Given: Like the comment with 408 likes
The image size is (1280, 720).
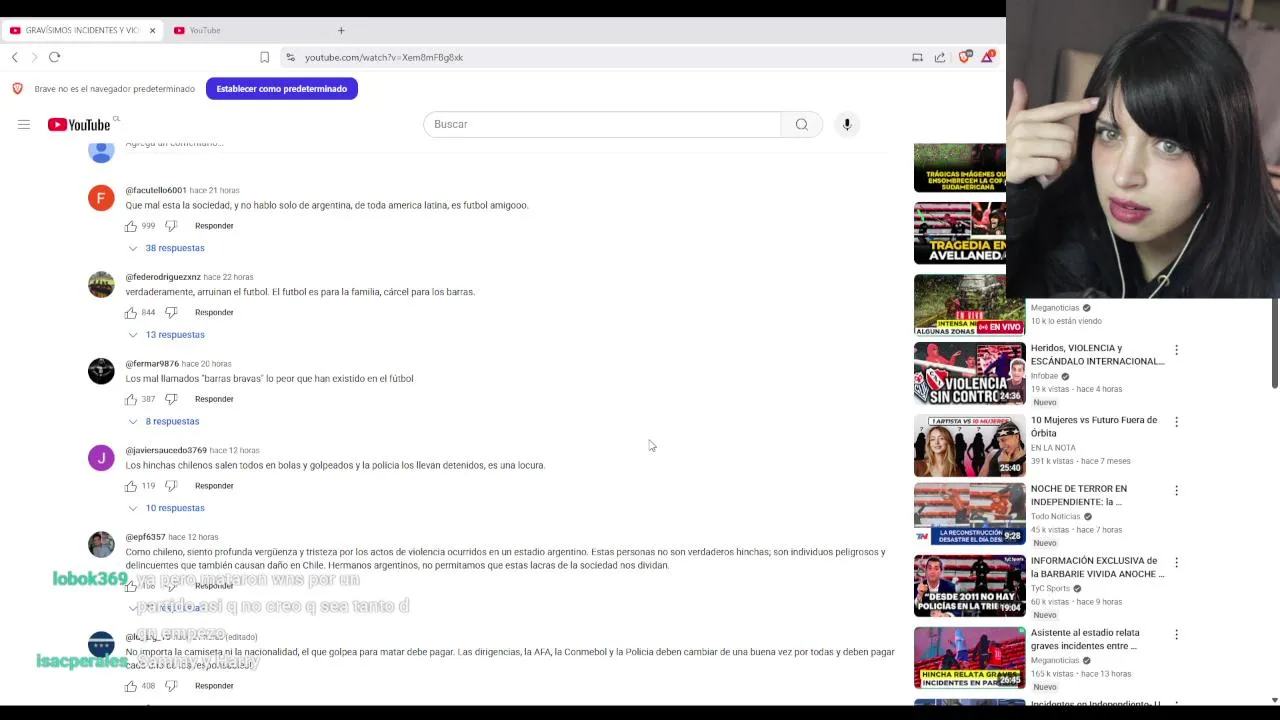Looking at the screenshot, I should [131, 686].
